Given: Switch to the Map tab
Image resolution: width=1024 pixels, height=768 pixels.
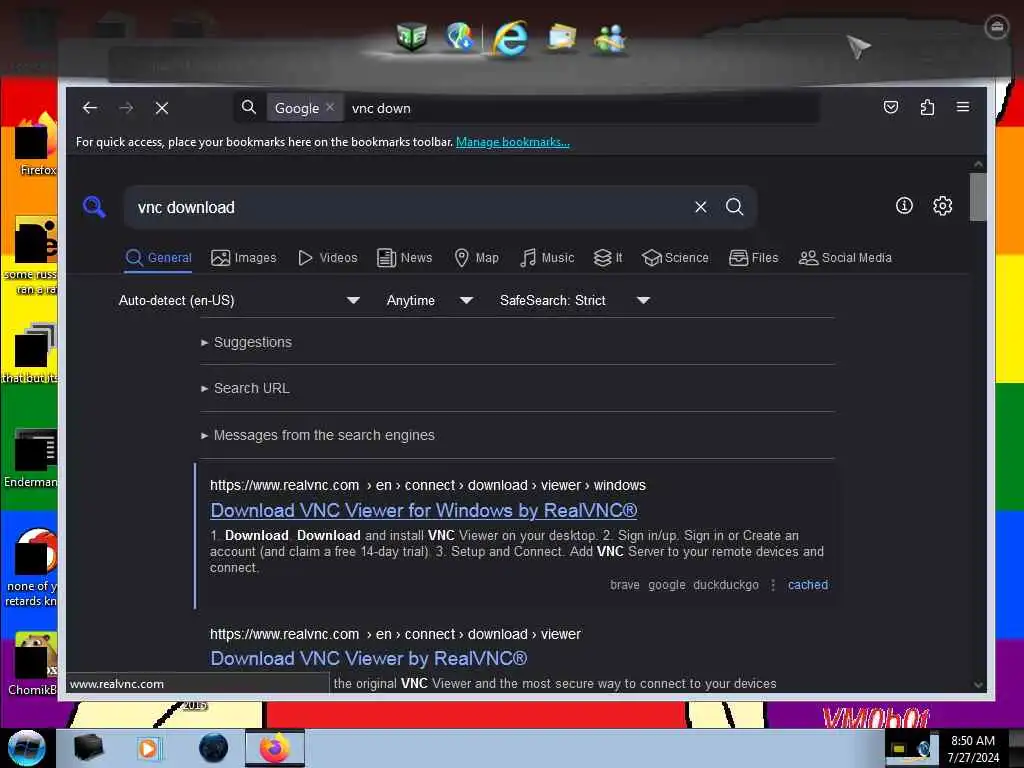Looking at the screenshot, I should click(476, 258).
